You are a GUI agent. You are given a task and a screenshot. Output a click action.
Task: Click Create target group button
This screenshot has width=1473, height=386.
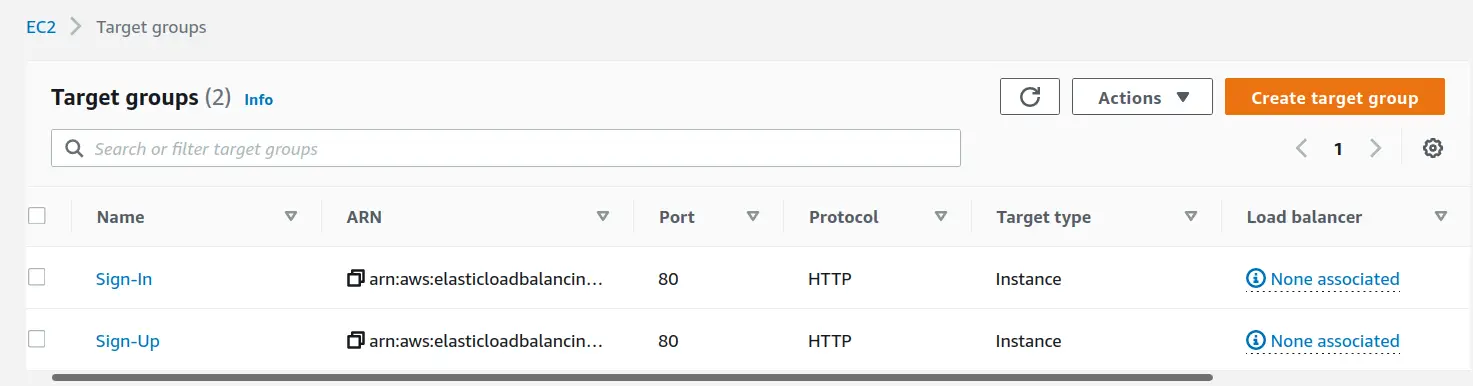pos(1335,97)
